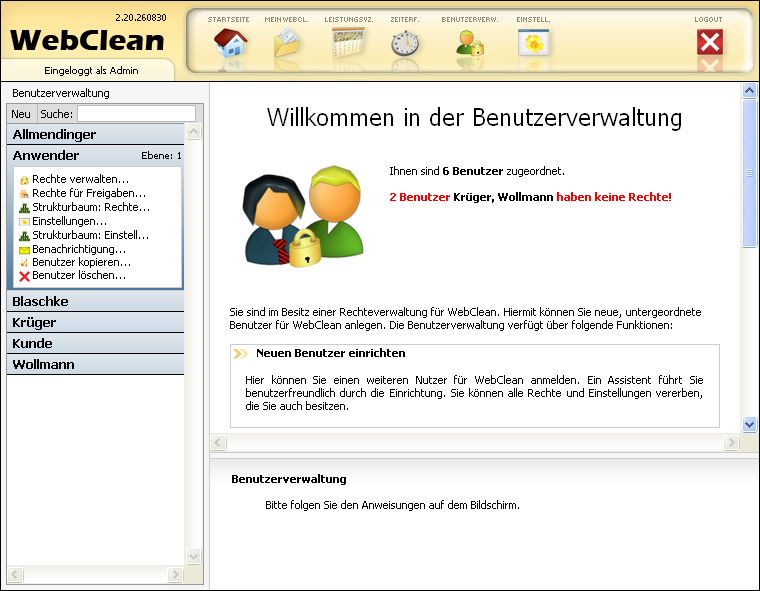Click Neuen Benutzer einrichten heading
Viewport: 760px width, 591px height.
coord(331,353)
